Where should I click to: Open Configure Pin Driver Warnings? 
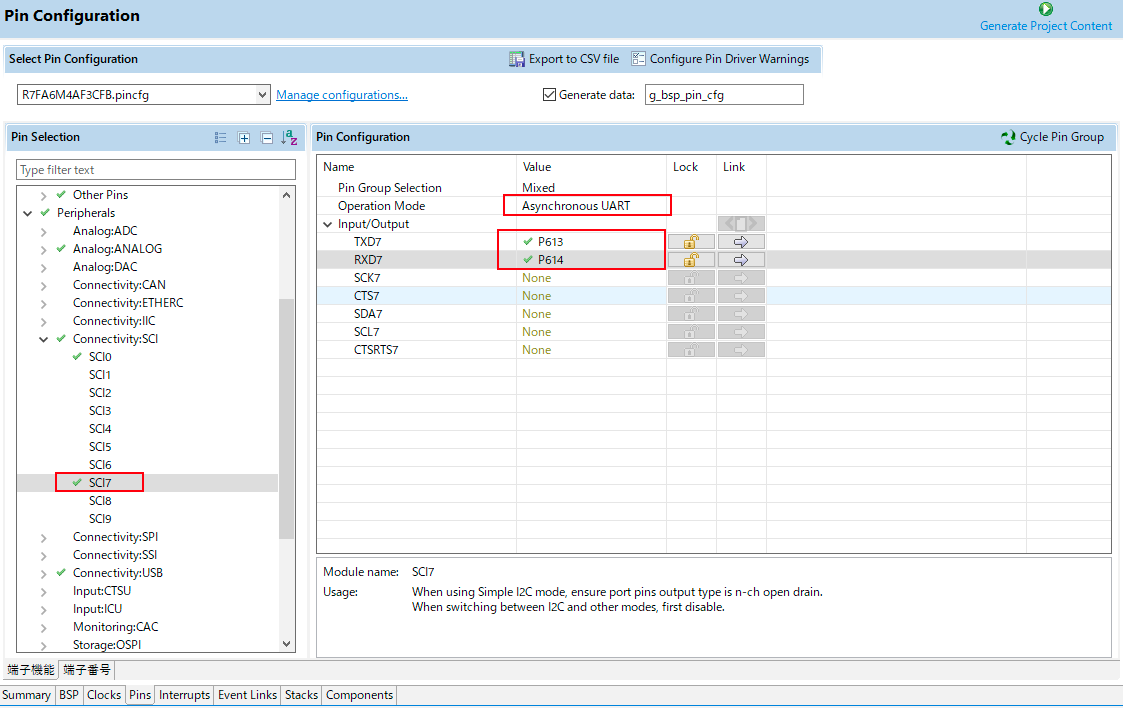(719, 59)
